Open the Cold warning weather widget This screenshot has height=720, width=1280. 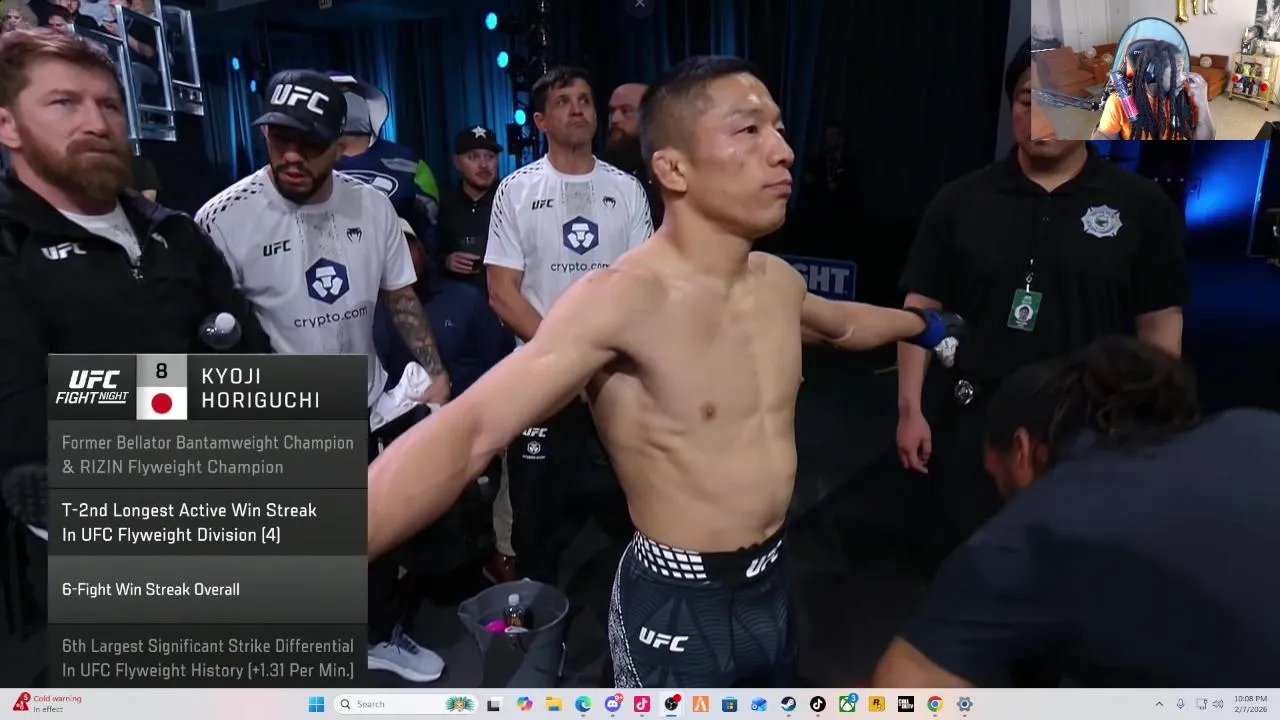pyautogui.click(x=47, y=704)
